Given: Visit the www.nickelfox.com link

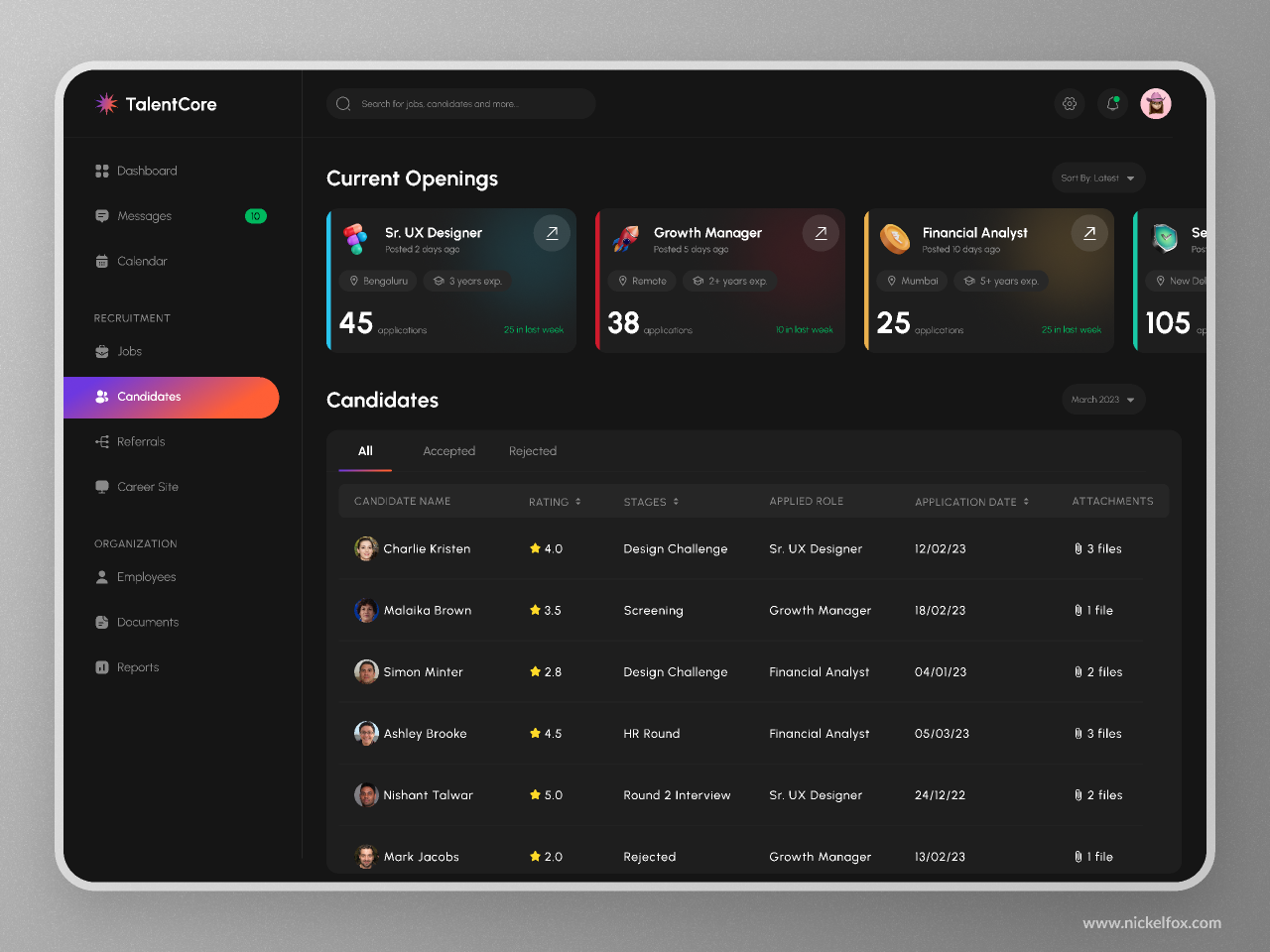Looking at the screenshot, I should coord(1153,922).
